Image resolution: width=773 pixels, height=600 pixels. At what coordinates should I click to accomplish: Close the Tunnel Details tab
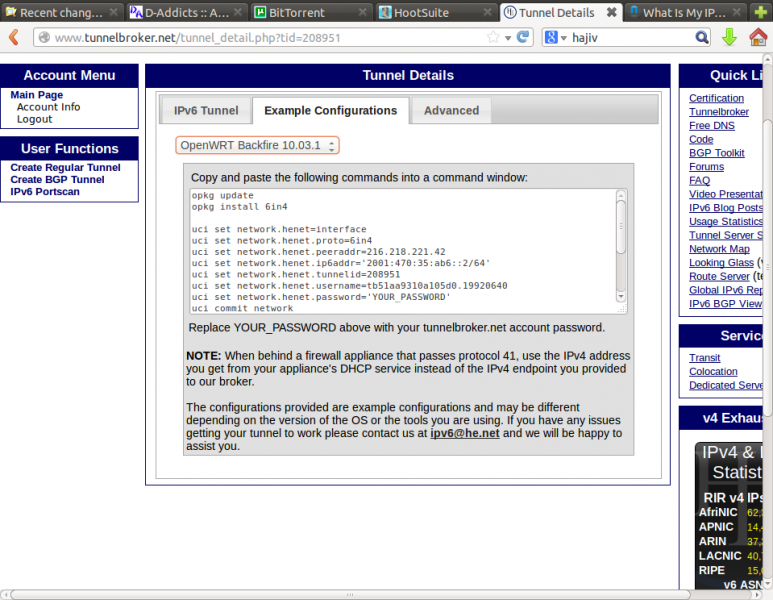point(612,13)
